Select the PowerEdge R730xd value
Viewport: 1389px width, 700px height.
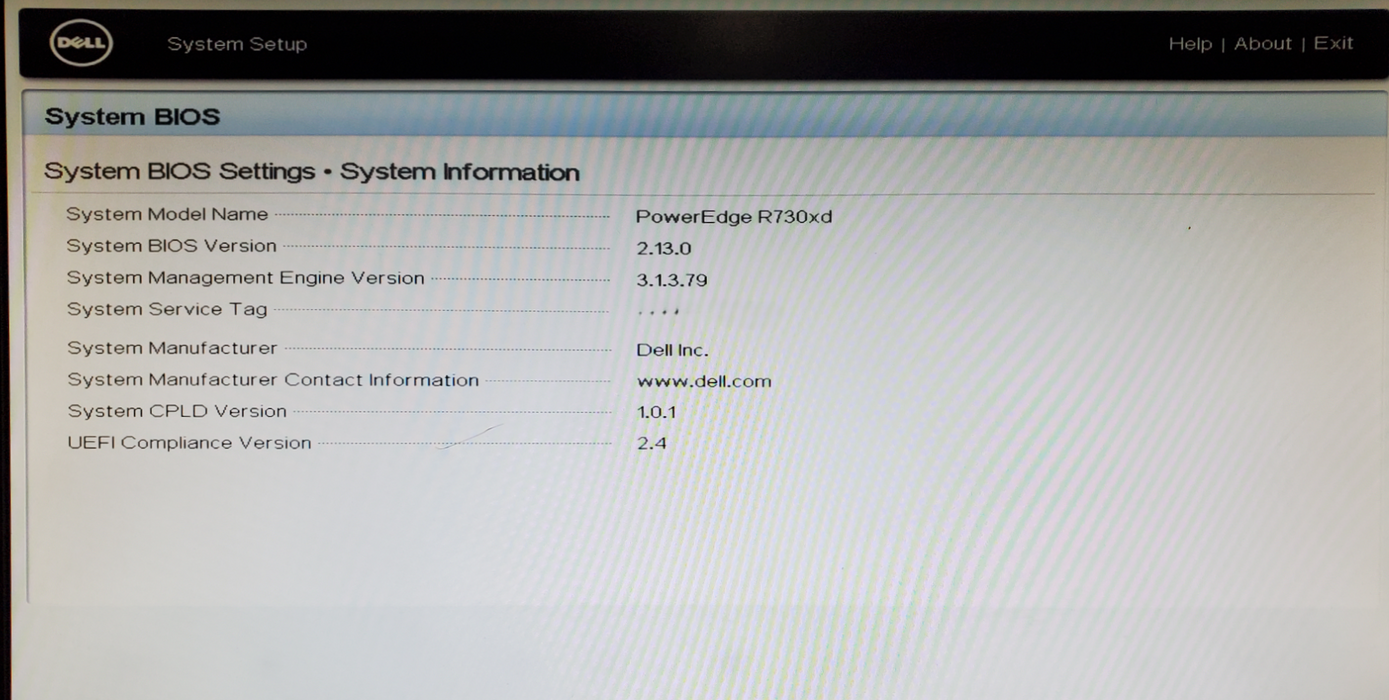tap(734, 216)
